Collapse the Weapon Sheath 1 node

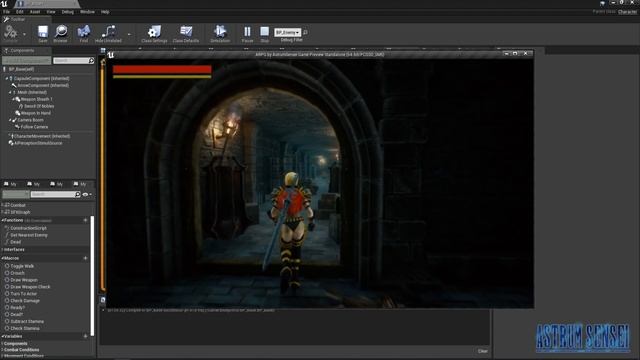pyautogui.click(x=13, y=99)
